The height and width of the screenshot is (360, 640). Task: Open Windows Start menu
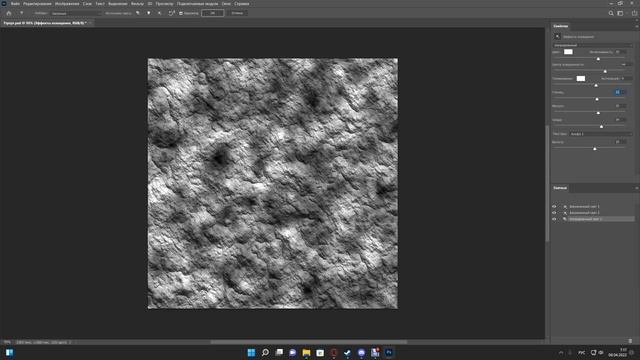pos(251,352)
